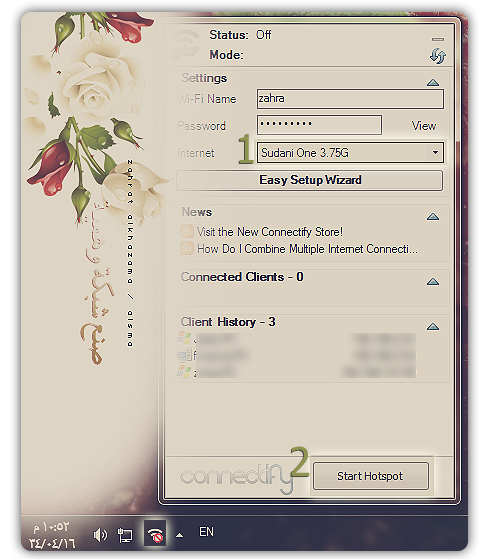Open the Visit the New Connectify Store news link

(270, 232)
